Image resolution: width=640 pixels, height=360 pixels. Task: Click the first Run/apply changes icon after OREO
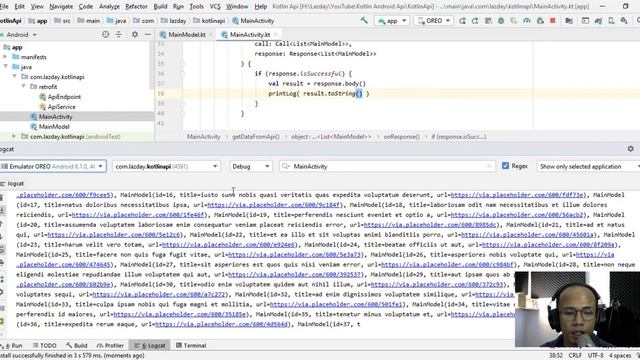(462, 20)
